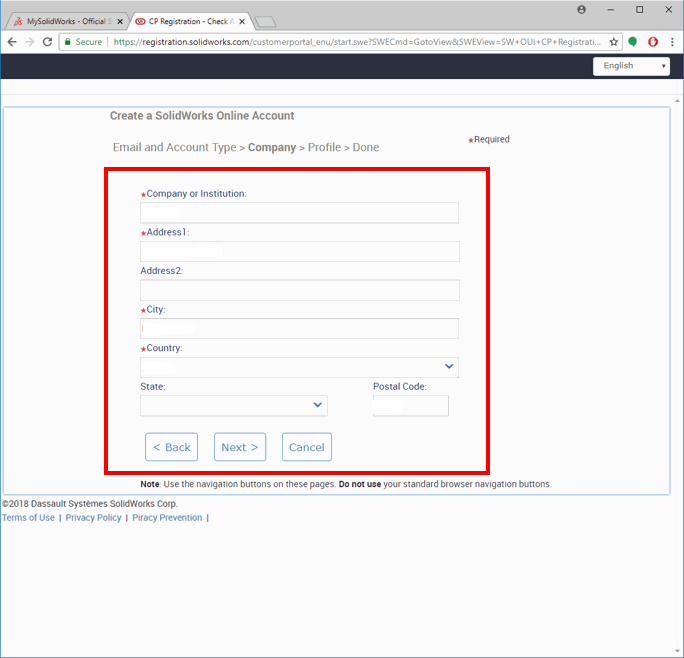Click the Company or Institution field

(x=299, y=213)
